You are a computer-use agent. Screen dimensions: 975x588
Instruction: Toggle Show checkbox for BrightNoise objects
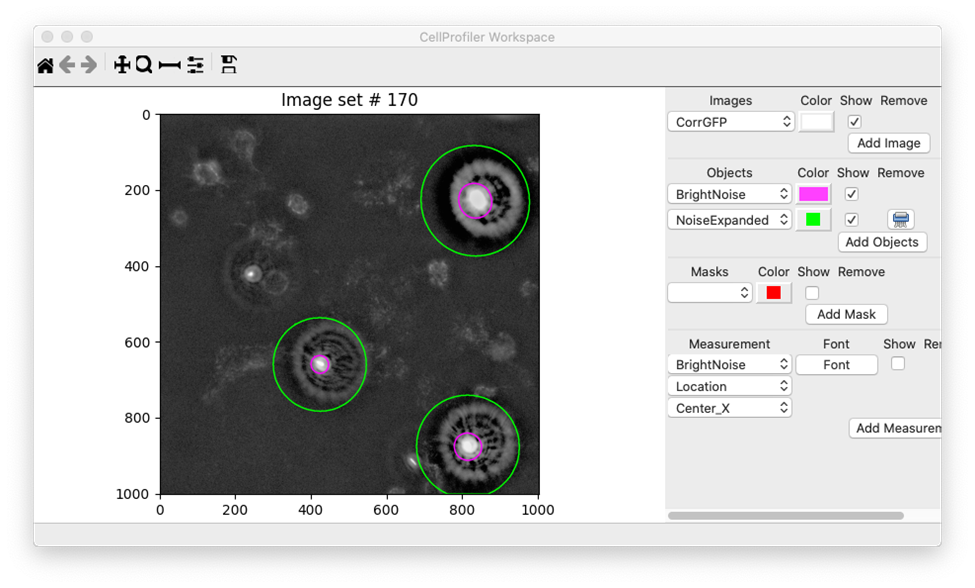(851, 194)
